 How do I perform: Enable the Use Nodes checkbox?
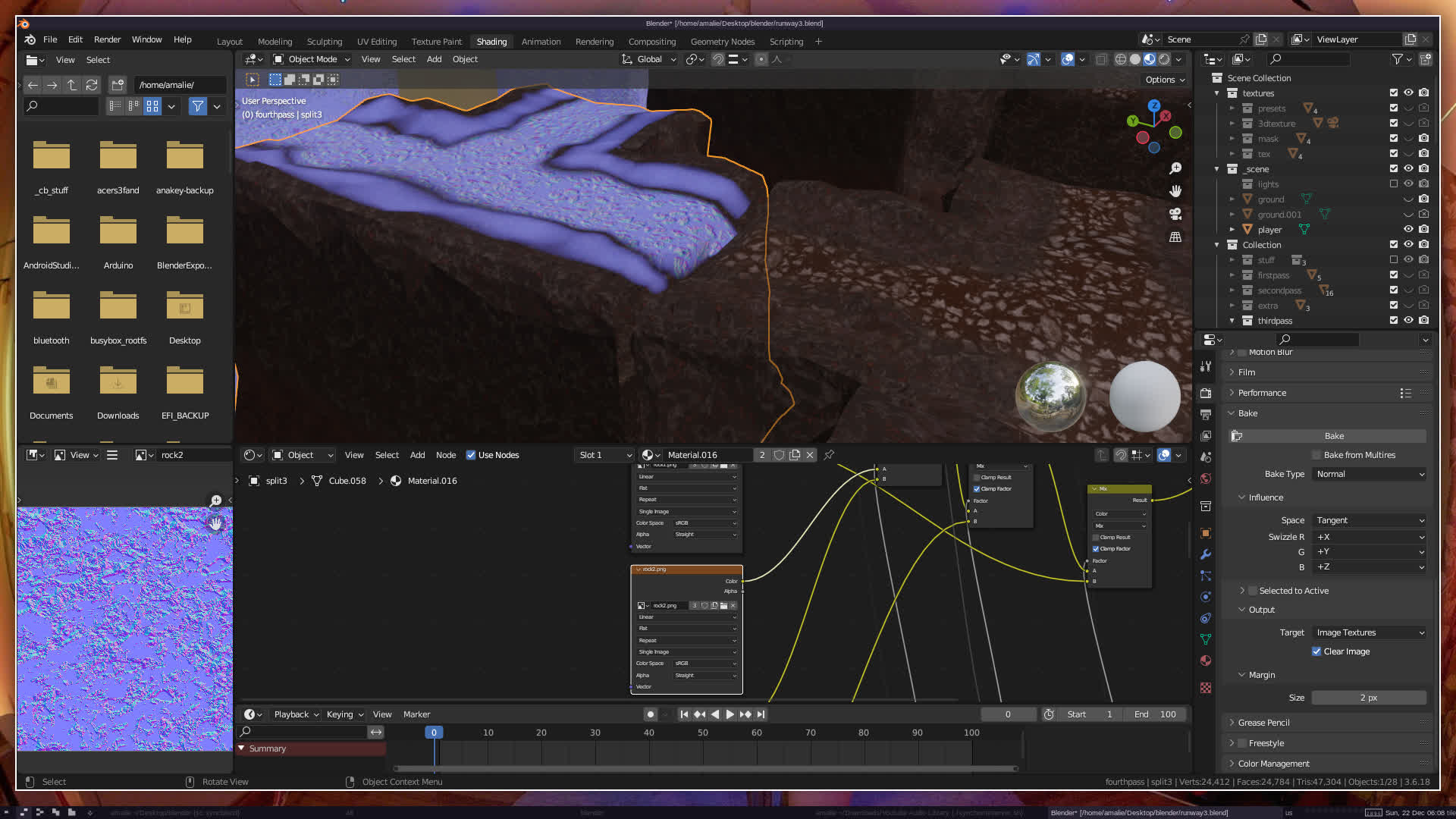pyautogui.click(x=471, y=455)
